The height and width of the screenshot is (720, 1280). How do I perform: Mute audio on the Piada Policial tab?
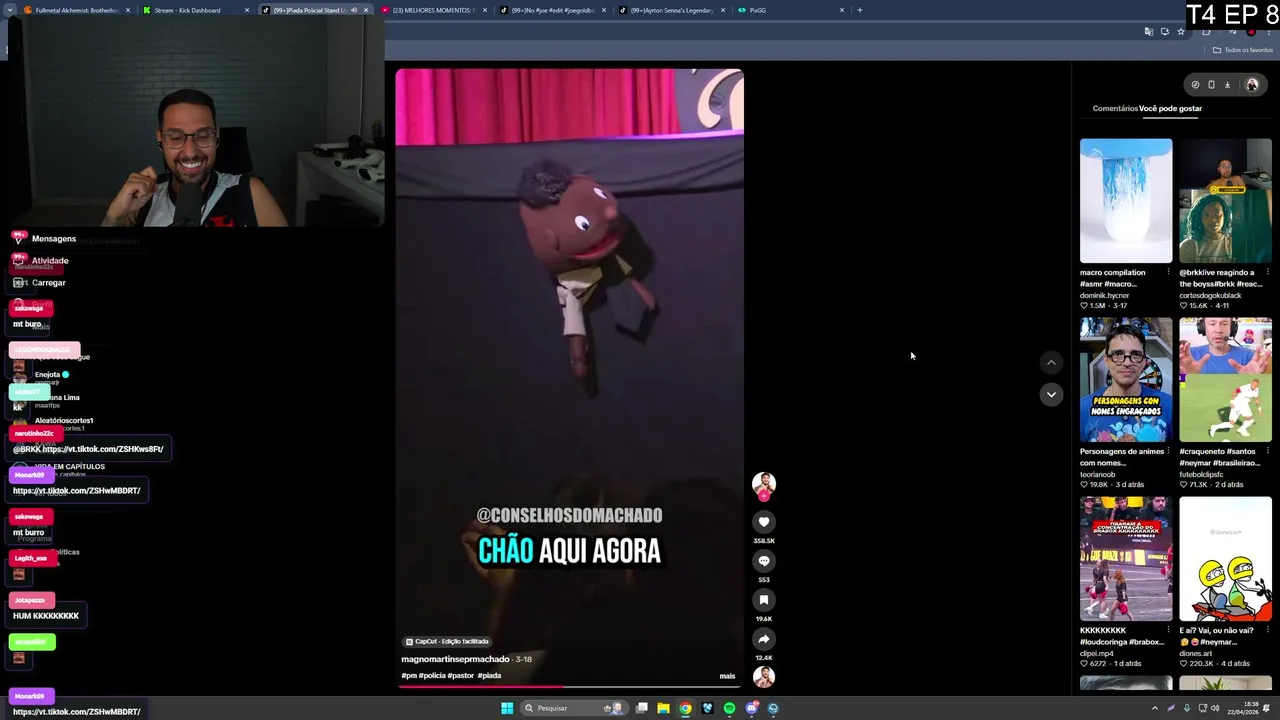click(354, 10)
